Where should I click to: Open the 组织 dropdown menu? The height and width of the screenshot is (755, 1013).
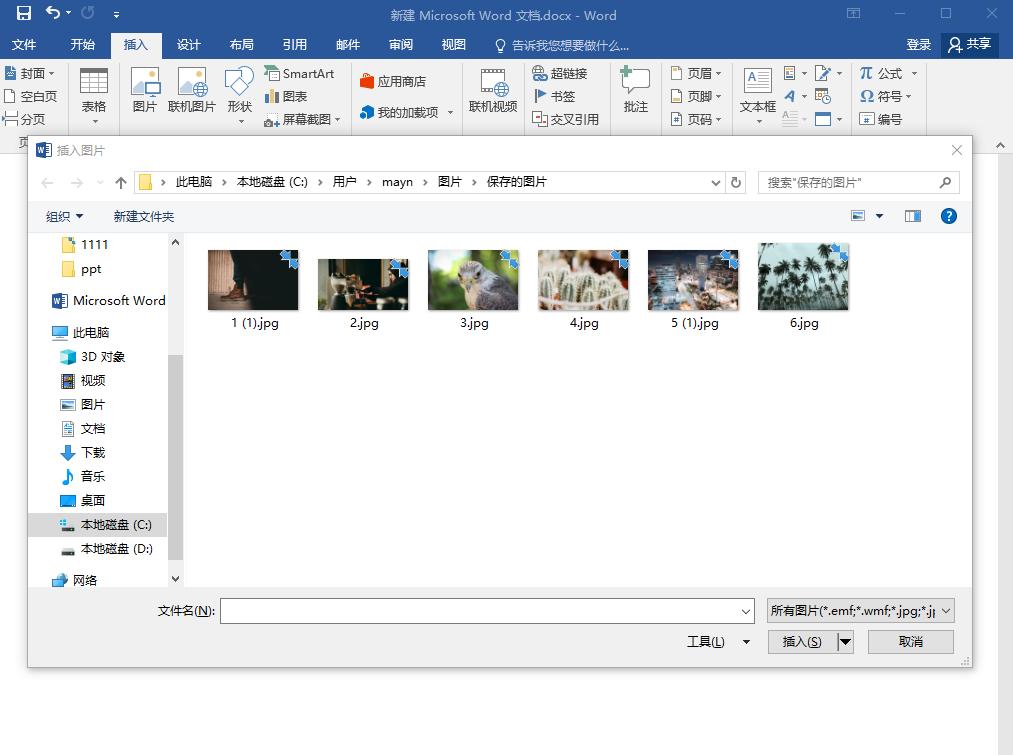click(64, 215)
